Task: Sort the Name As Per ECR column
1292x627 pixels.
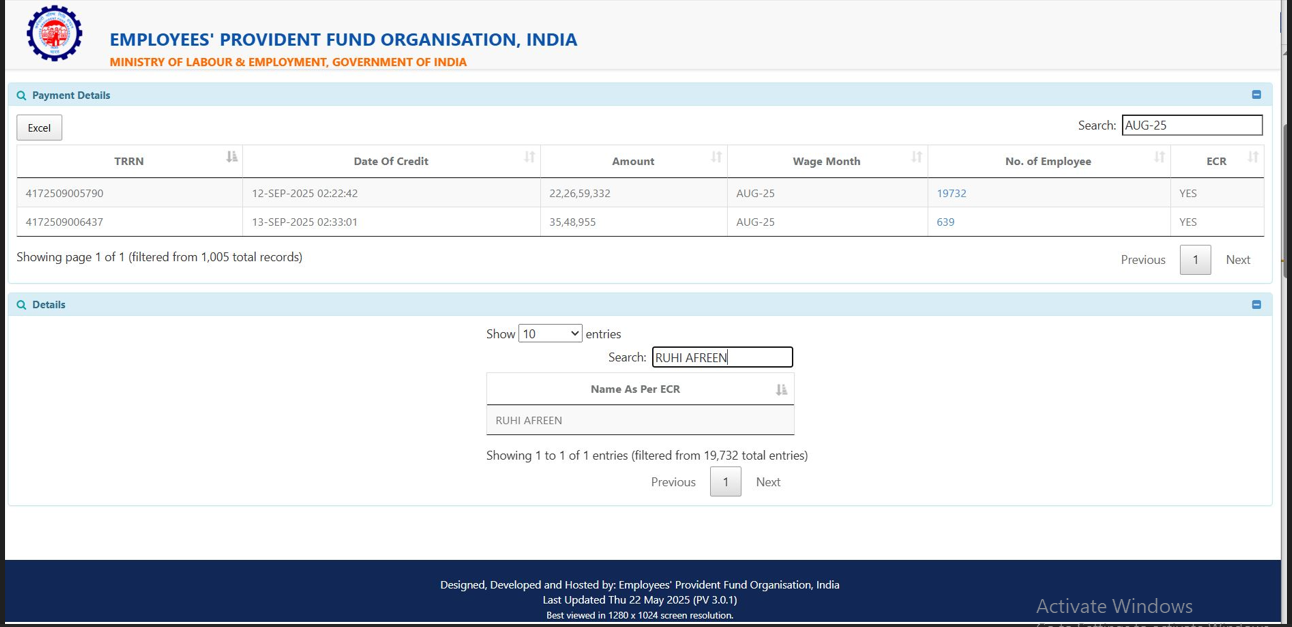Action: (781, 390)
